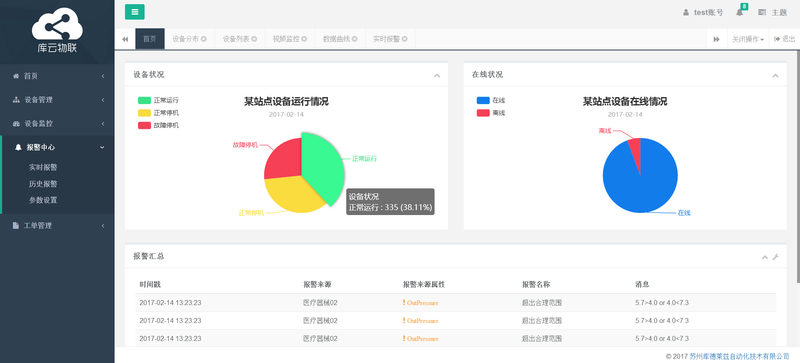Screen dimensions: 800x363
Task: Open the notification bell icon
Action: click(x=739, y=13)
